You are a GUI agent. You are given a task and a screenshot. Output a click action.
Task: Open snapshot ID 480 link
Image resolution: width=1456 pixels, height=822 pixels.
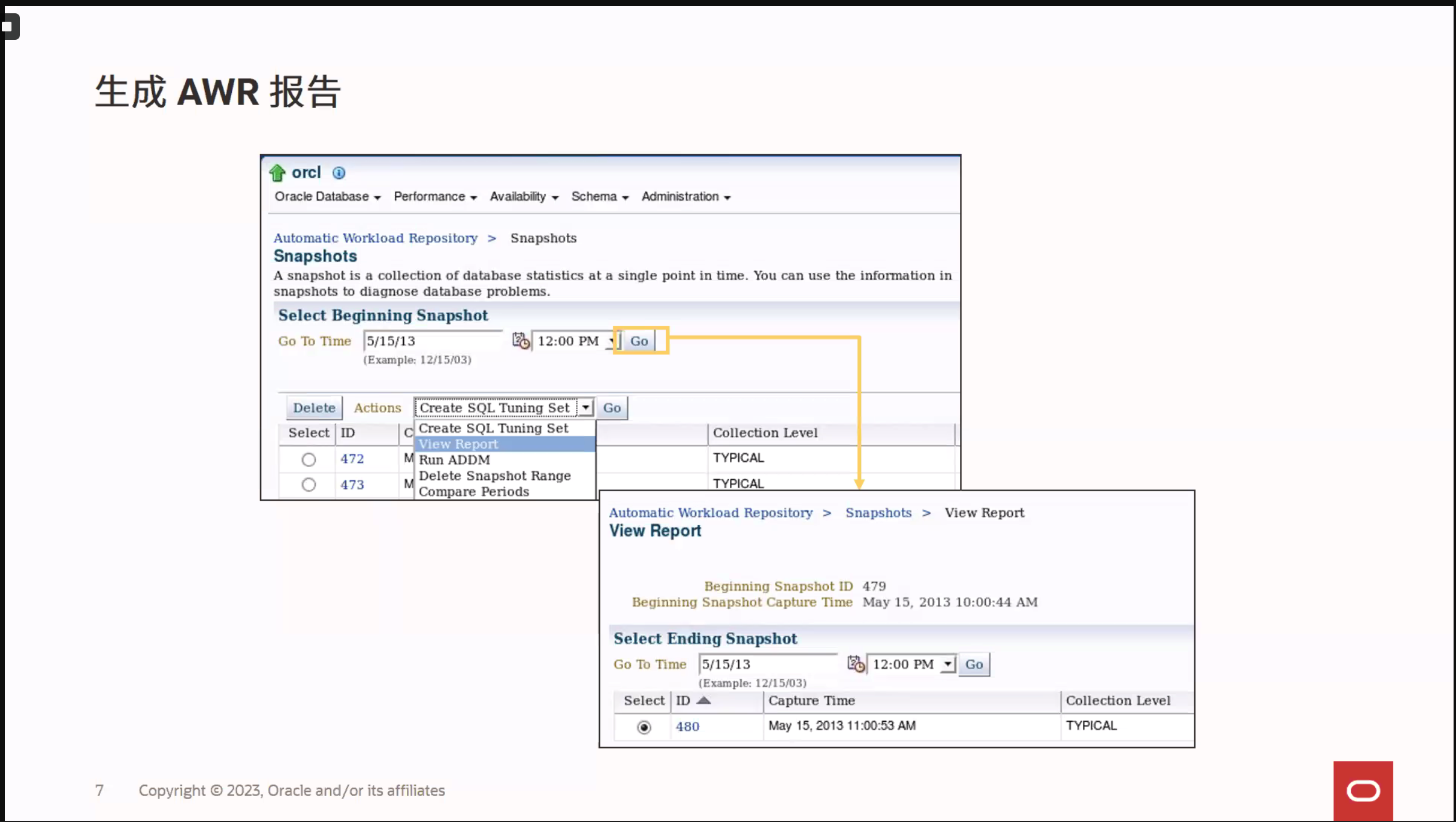coord(687,727)
